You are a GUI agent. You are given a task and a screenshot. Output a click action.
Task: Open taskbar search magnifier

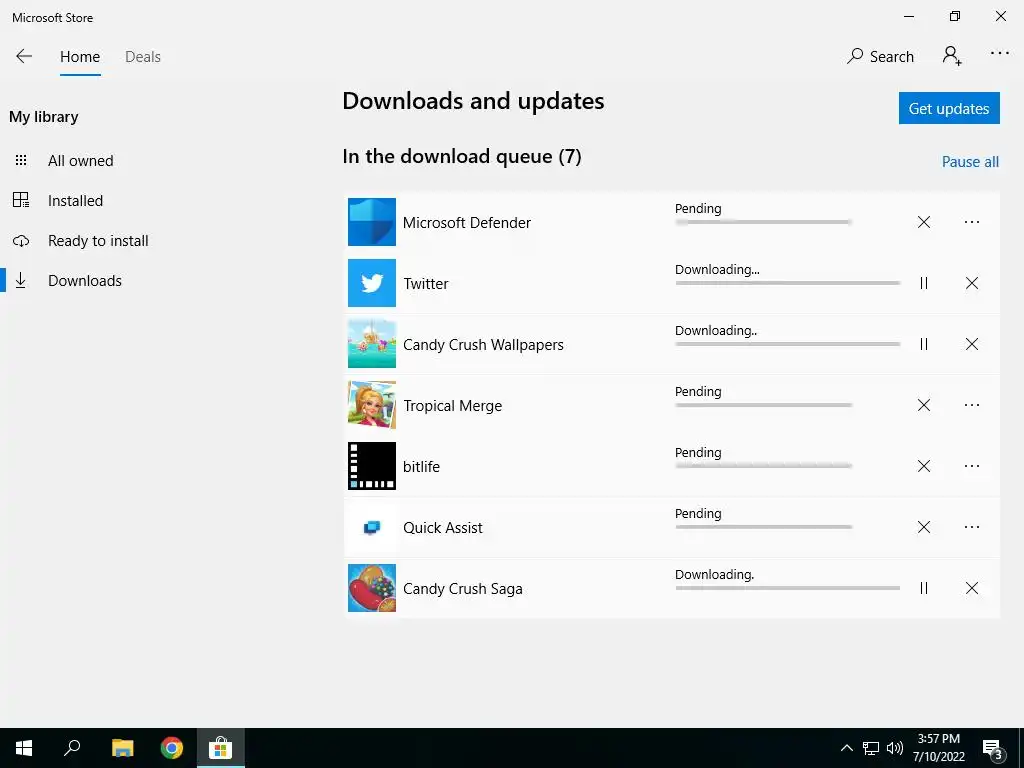tap(72, 748)
